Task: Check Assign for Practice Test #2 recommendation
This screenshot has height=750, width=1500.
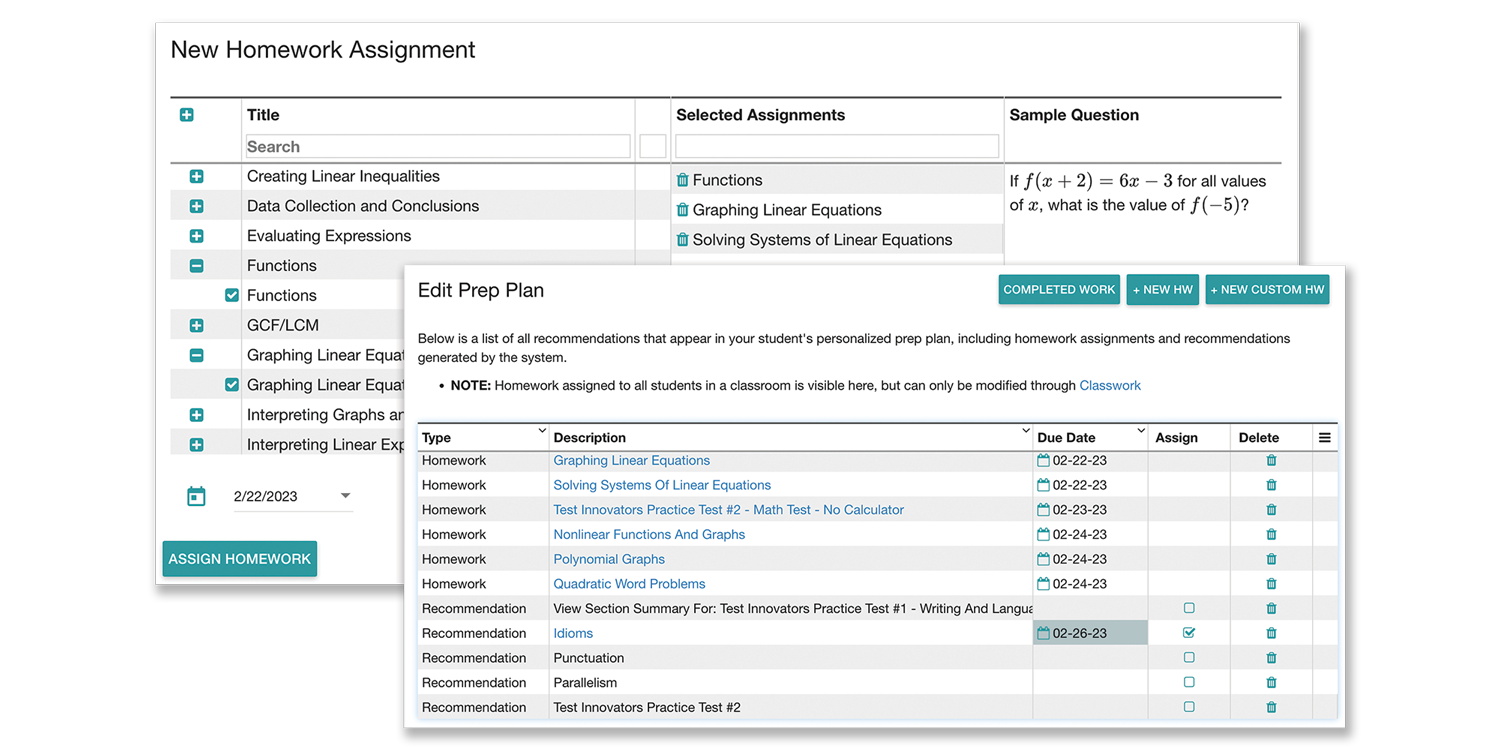Action: pyautogui.click(x=1189, y=707)
